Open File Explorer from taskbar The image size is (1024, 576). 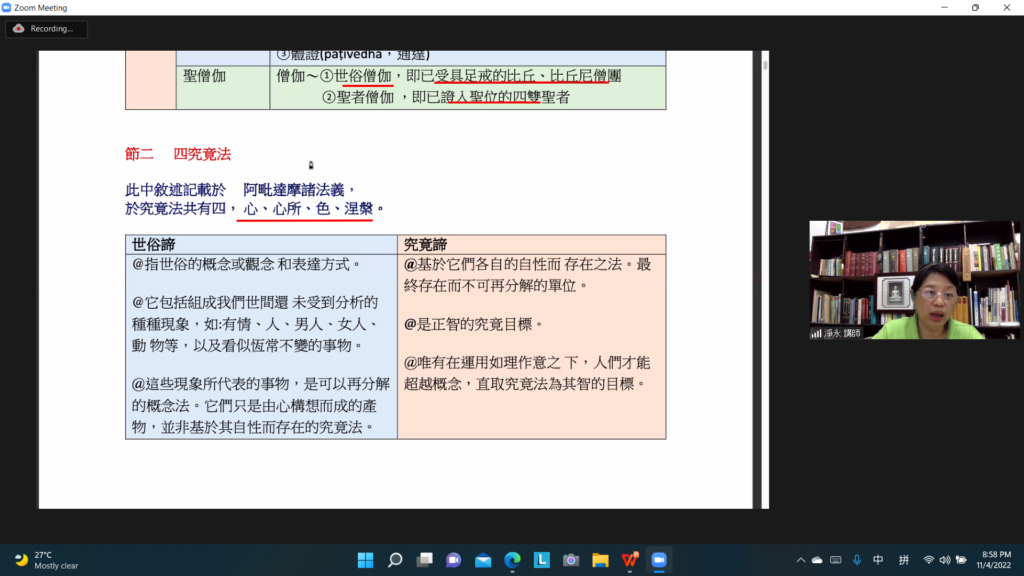[x=600, y=560]
